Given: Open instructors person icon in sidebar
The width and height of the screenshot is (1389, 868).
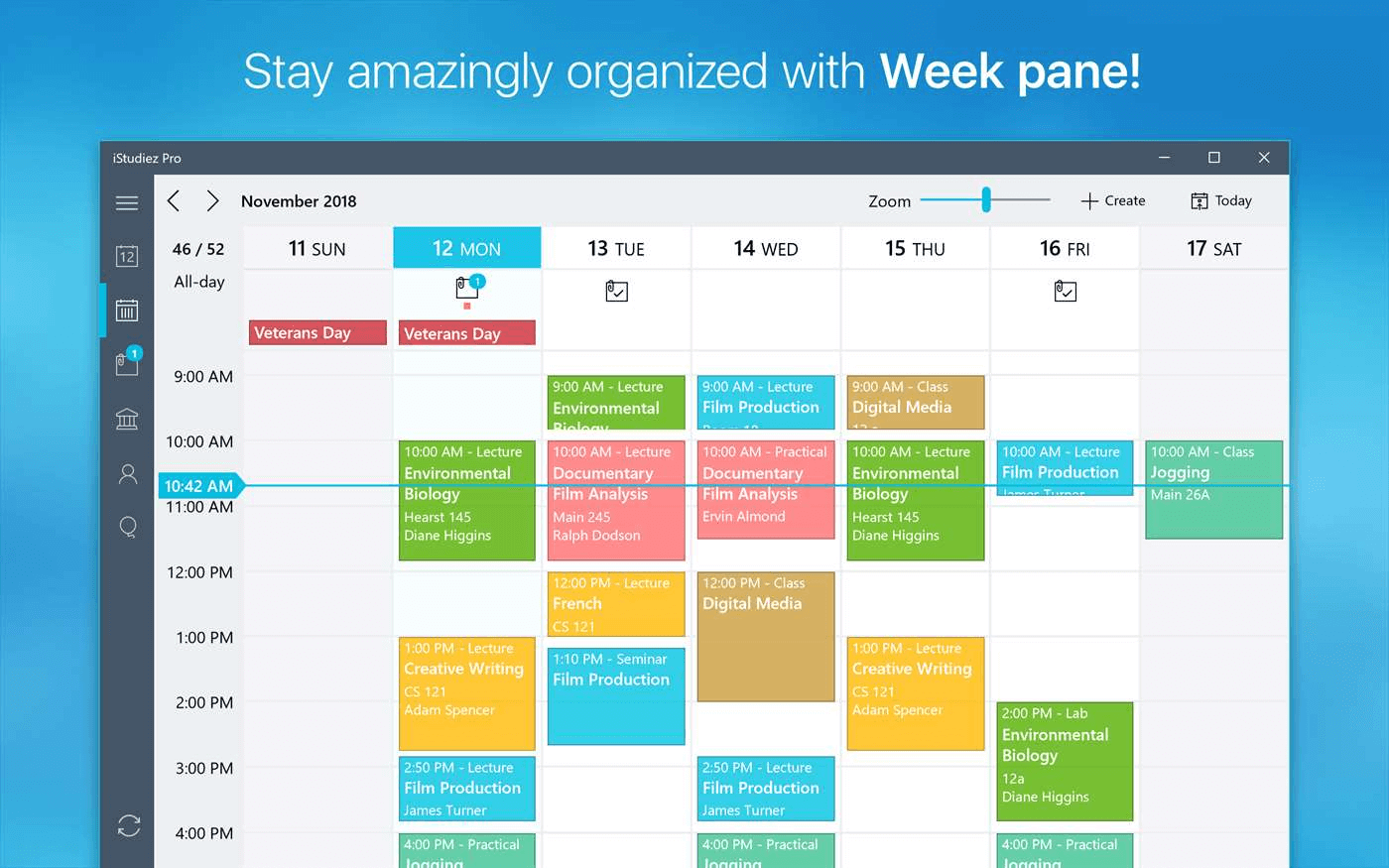Looking at the screenshot, I should (127, 473).
